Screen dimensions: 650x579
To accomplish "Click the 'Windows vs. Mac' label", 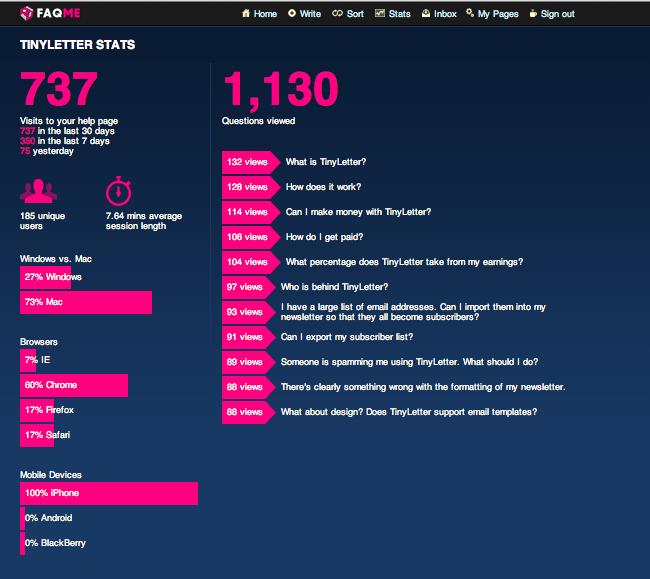I will click(56, 259).
